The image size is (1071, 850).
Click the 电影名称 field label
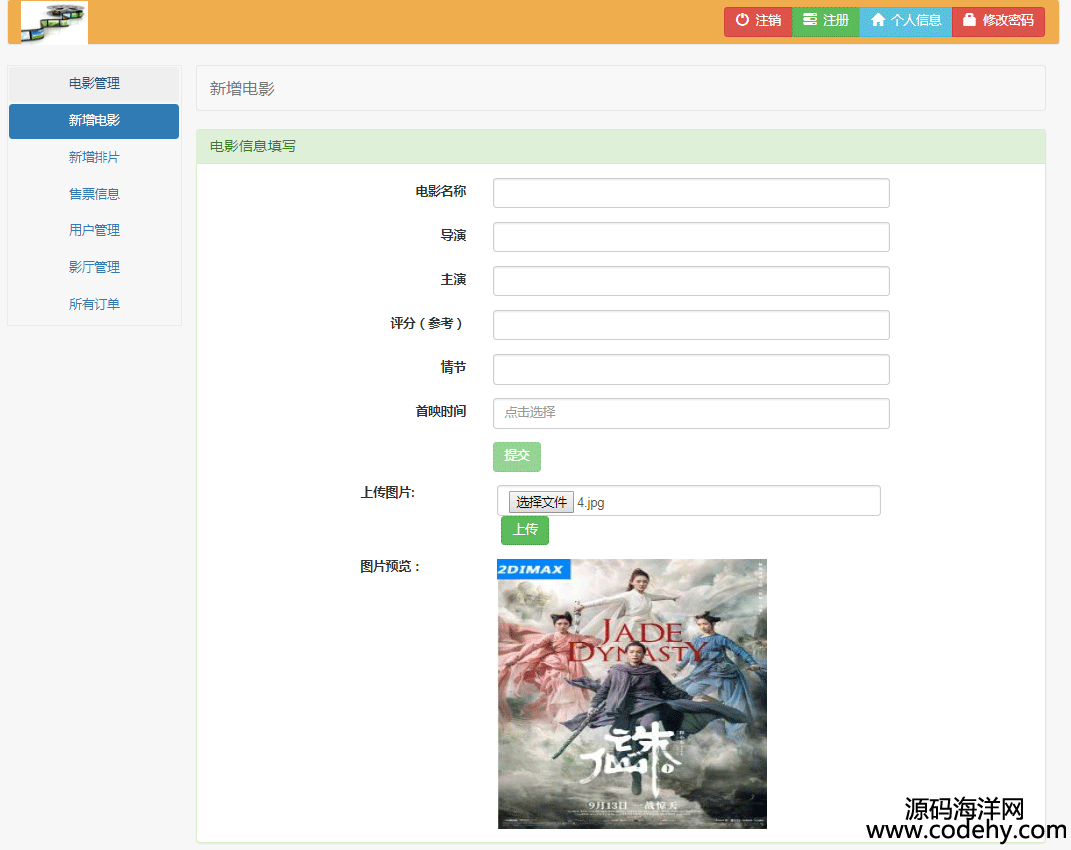coord(441,191)
